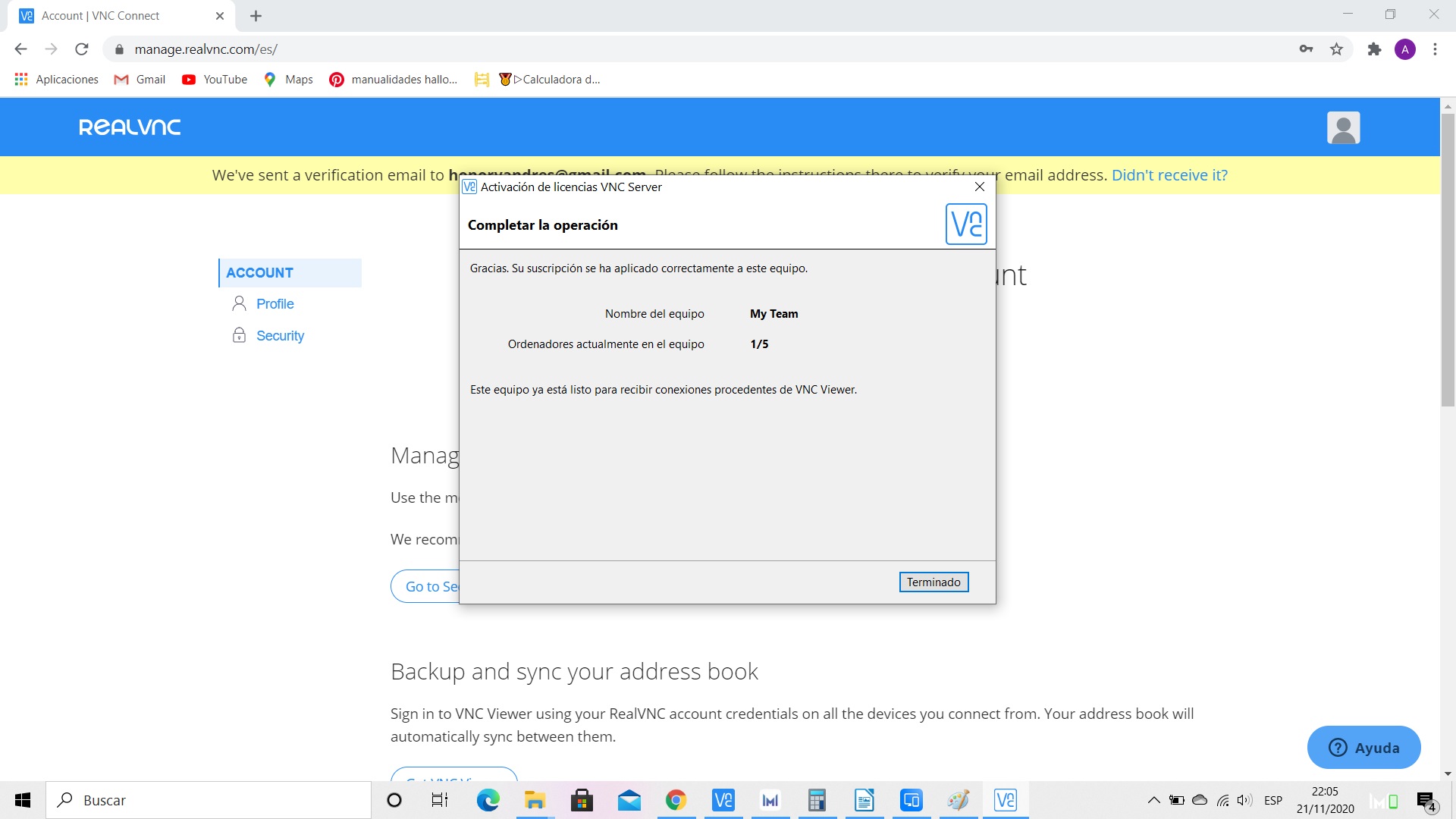1456x819 pixels.
Task: Open VNC Server from the taskbar
Action: click(1006, 800)
